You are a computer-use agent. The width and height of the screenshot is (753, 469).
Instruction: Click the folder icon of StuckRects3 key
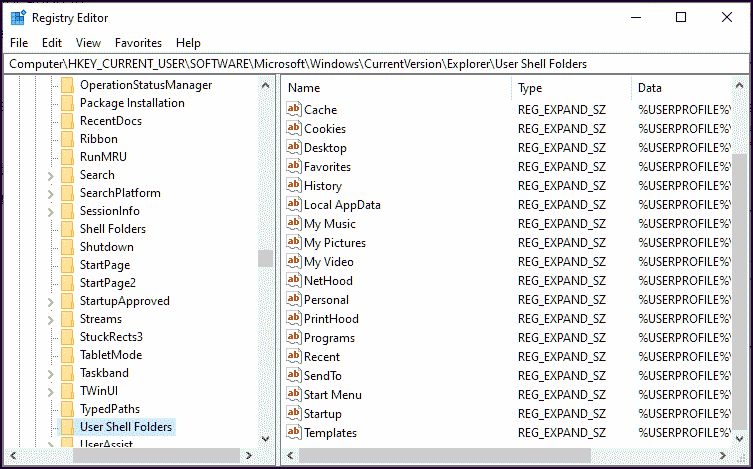(67, 337)
